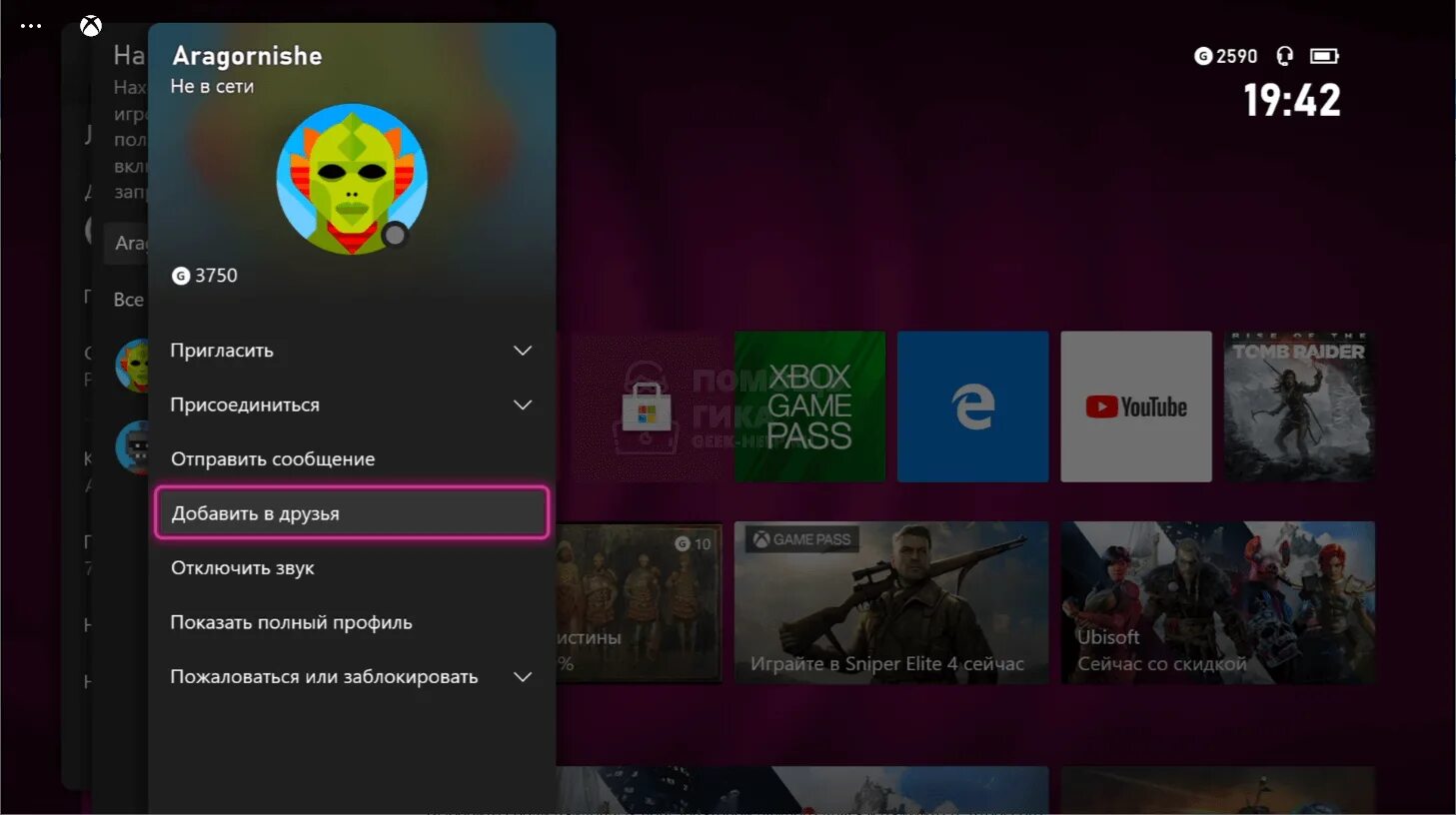Image resolution: width=1456 pixels, height=815 pixels.
Task: Open the achievement card with score 10
Action: pos(639,602)
